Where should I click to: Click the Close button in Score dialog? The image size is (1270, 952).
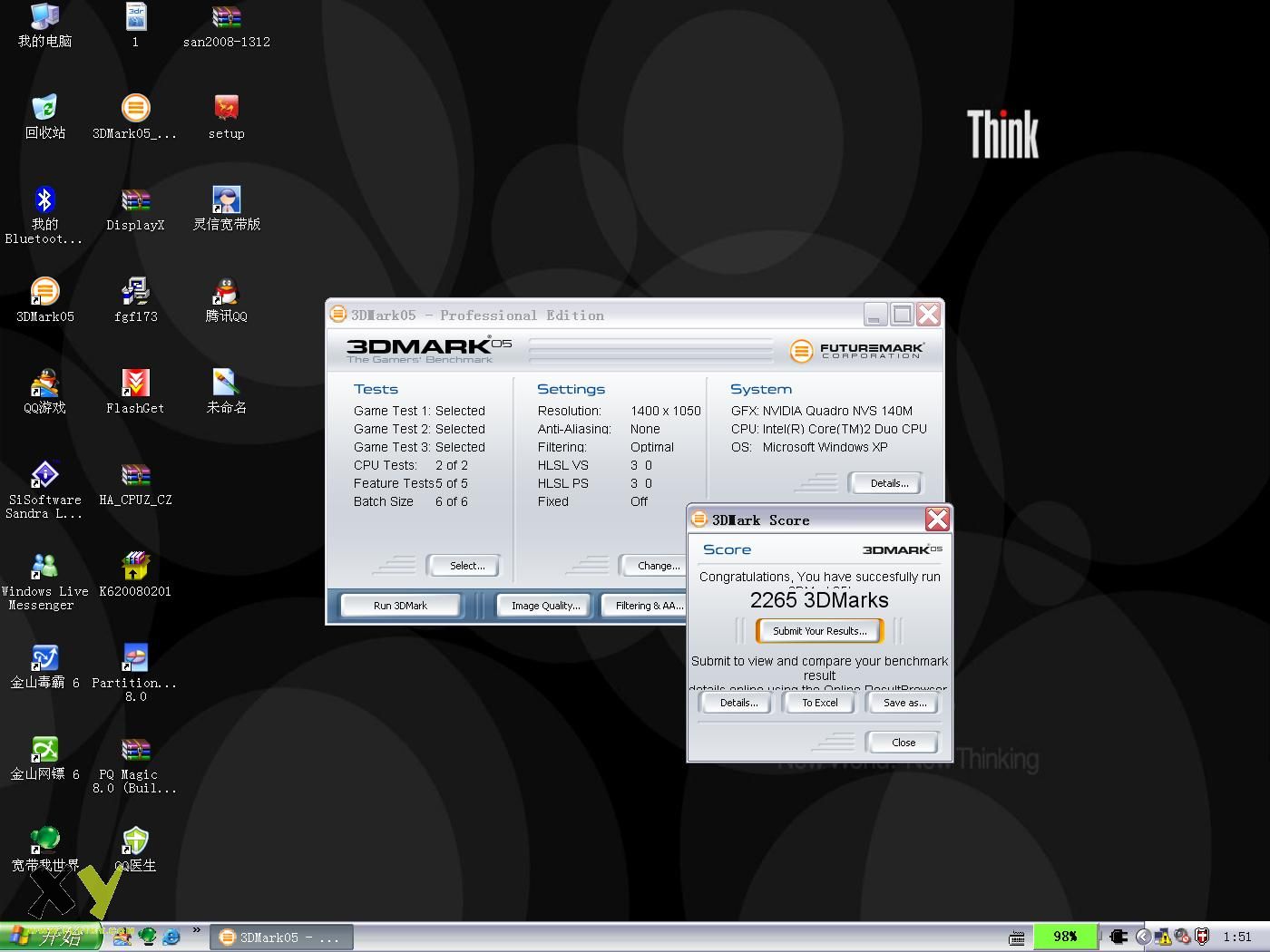[x=904, y=743]
